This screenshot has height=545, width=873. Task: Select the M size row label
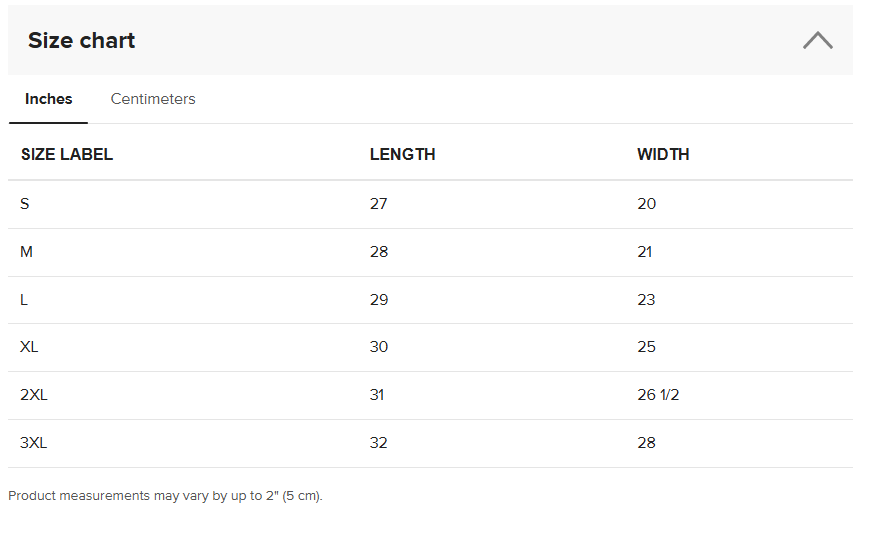[x=26, y=252]
